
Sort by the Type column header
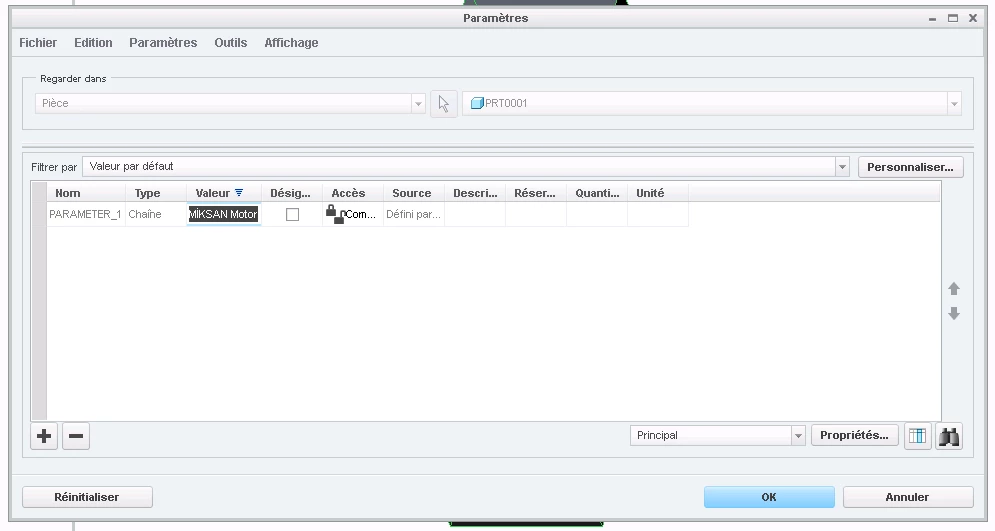[x=155, y=193]
